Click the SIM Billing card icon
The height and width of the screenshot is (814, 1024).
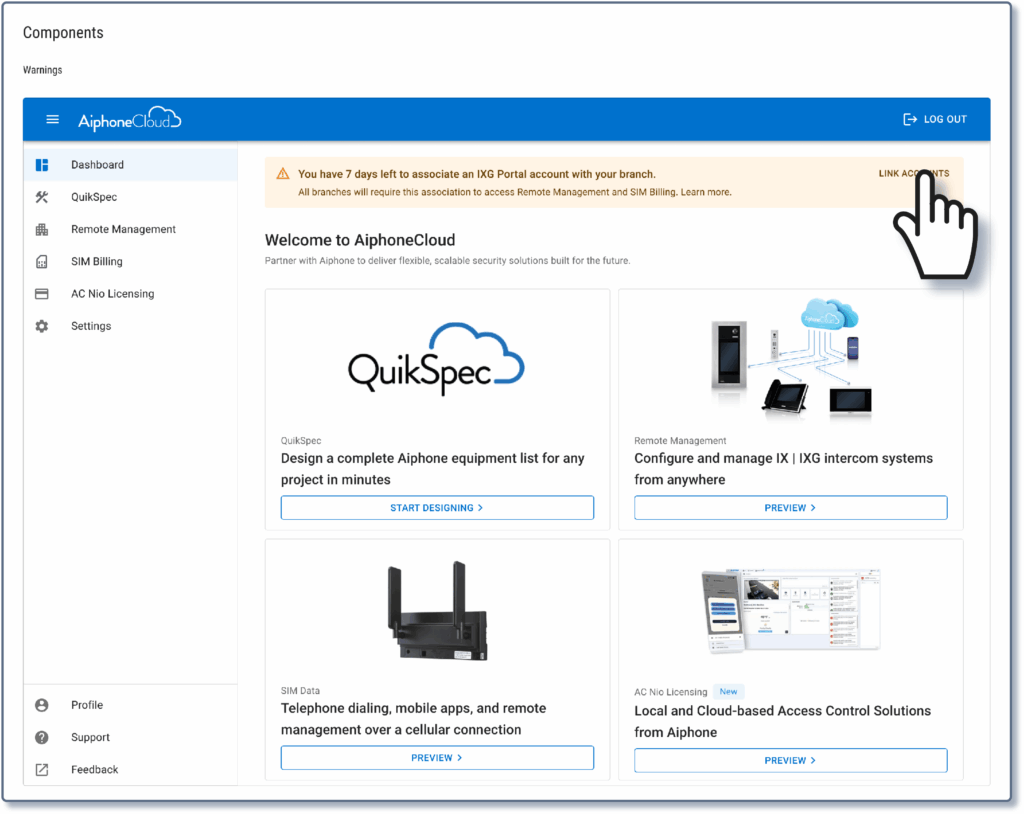pos(42,262)
